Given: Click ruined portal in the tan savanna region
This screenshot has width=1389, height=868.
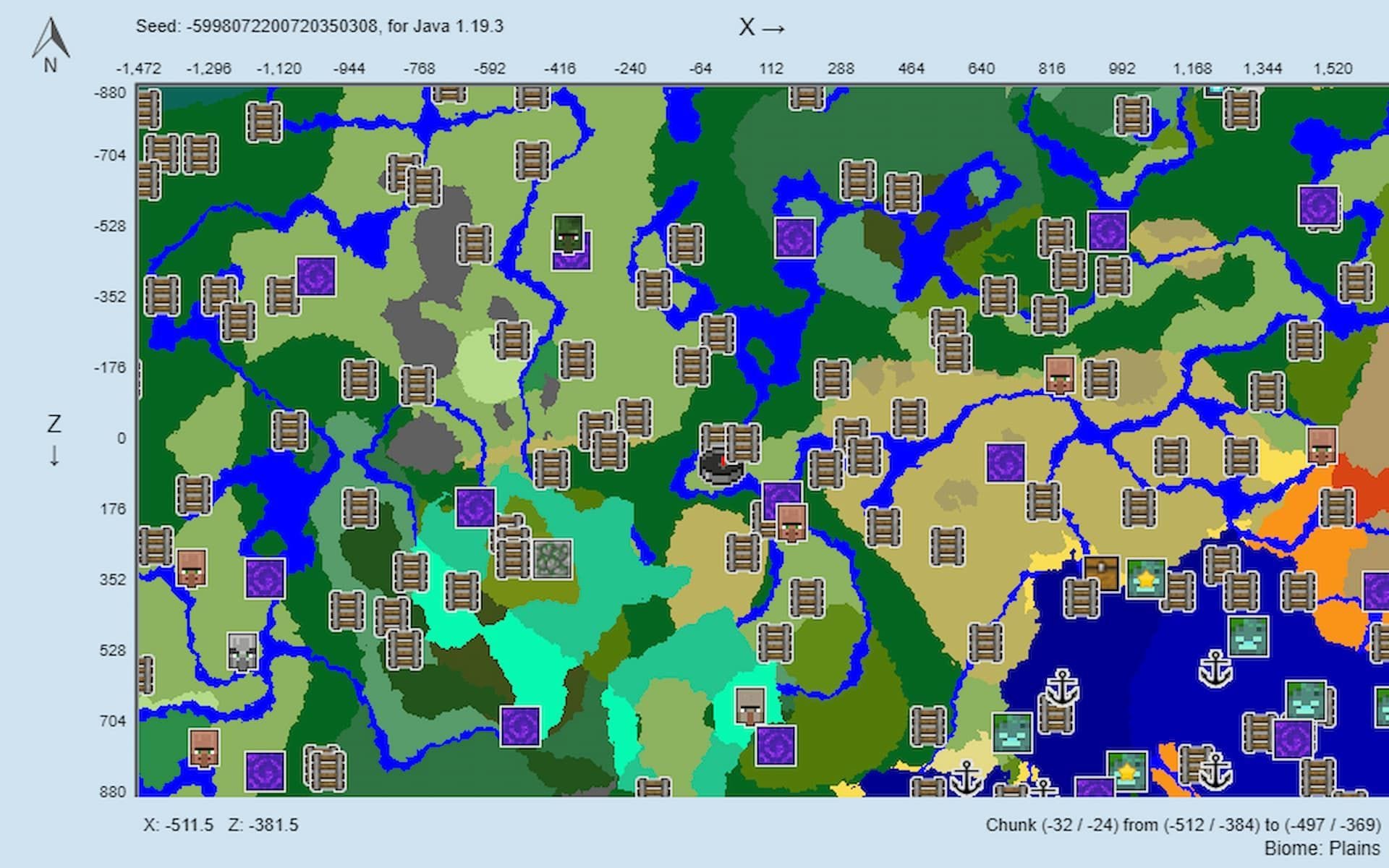Looking at the screenshot, I should (1006, 463).
